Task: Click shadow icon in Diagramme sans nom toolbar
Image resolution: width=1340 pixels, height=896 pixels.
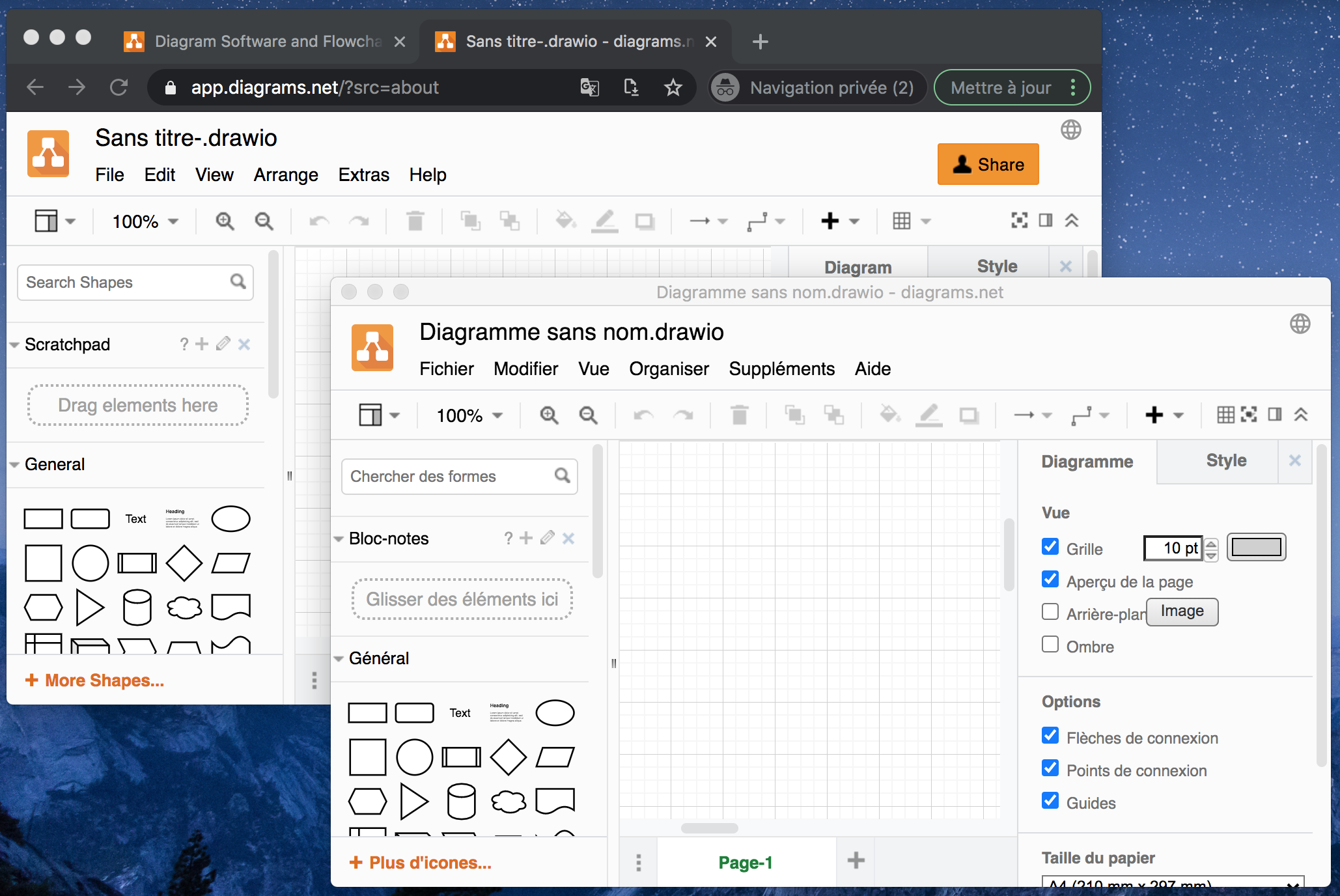Action: pyautogui.click(x=969, y=415)
